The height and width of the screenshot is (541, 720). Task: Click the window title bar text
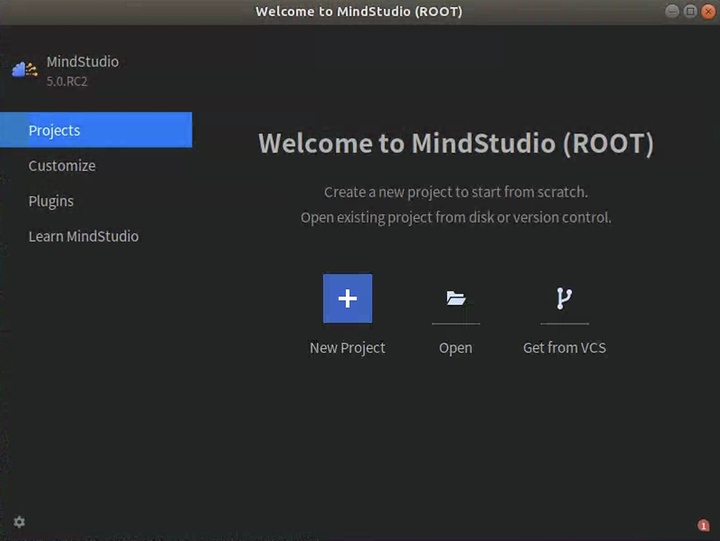tap(359, 12)
